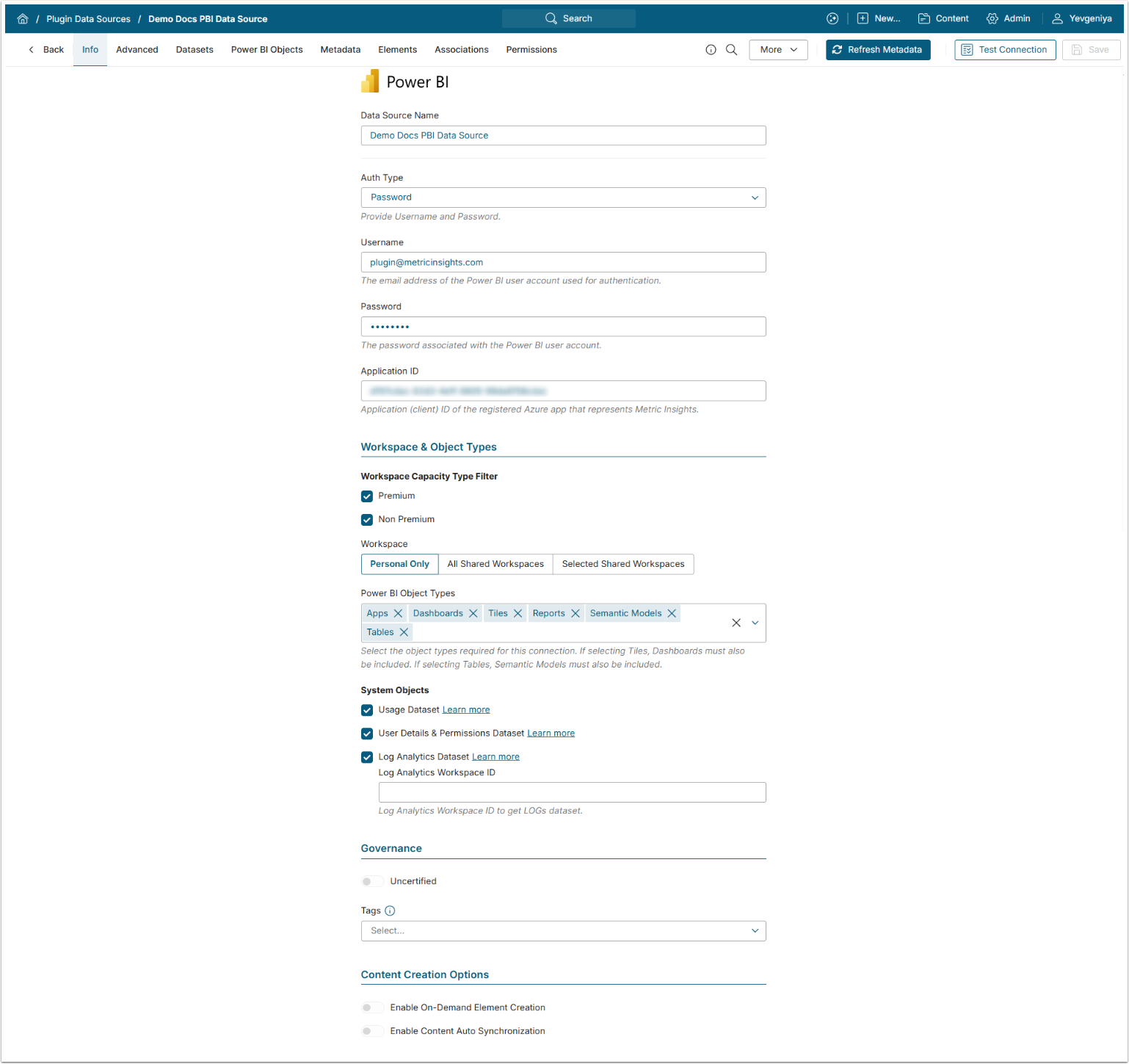
Task: Remove the Apps object type tag
Action: [398, 614]
